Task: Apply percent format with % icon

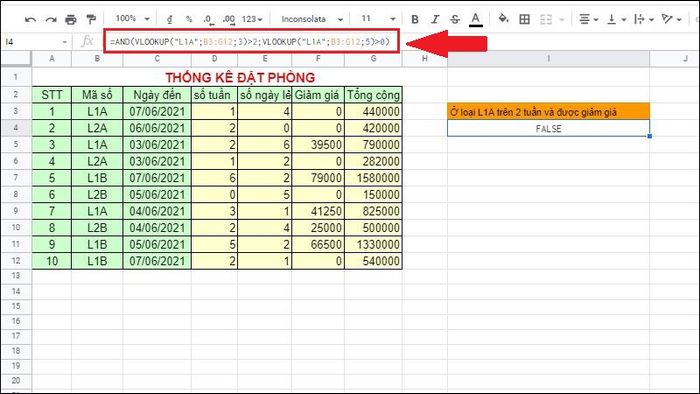Action: (x=189, y=19)
